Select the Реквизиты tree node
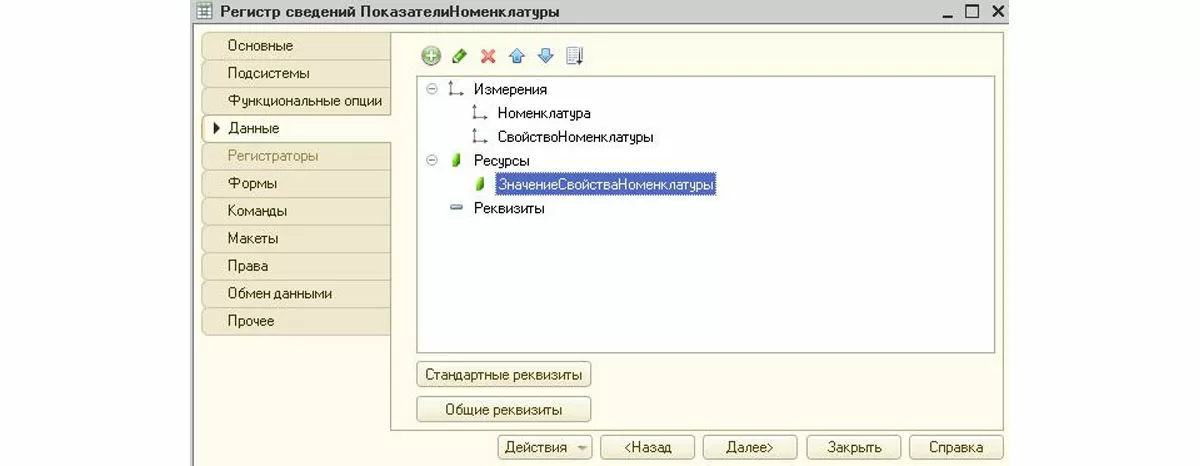1200x466 pixels. [x=508, y=208]
